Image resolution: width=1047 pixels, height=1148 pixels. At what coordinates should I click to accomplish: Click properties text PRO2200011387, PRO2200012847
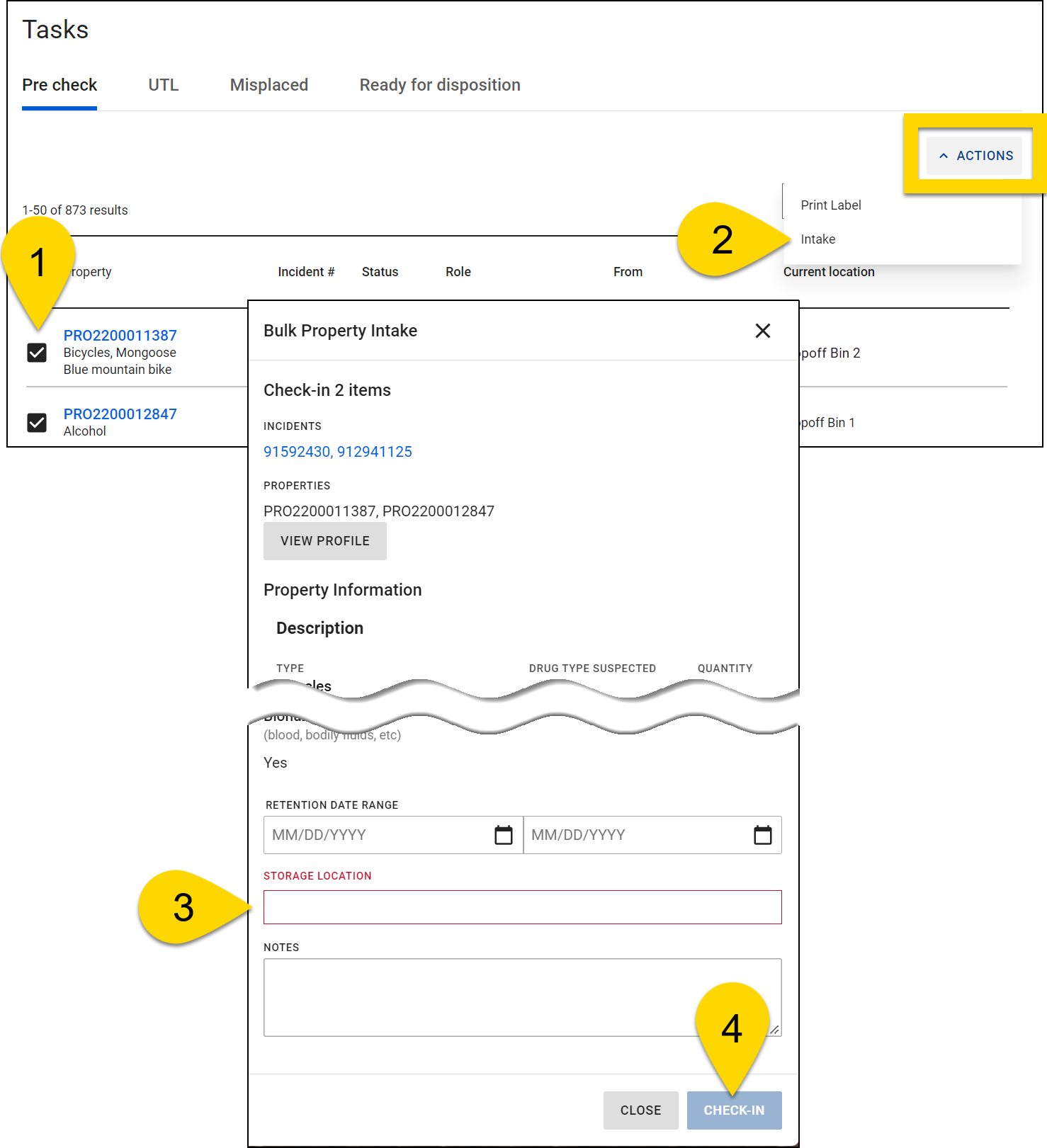tap(379, 511)
